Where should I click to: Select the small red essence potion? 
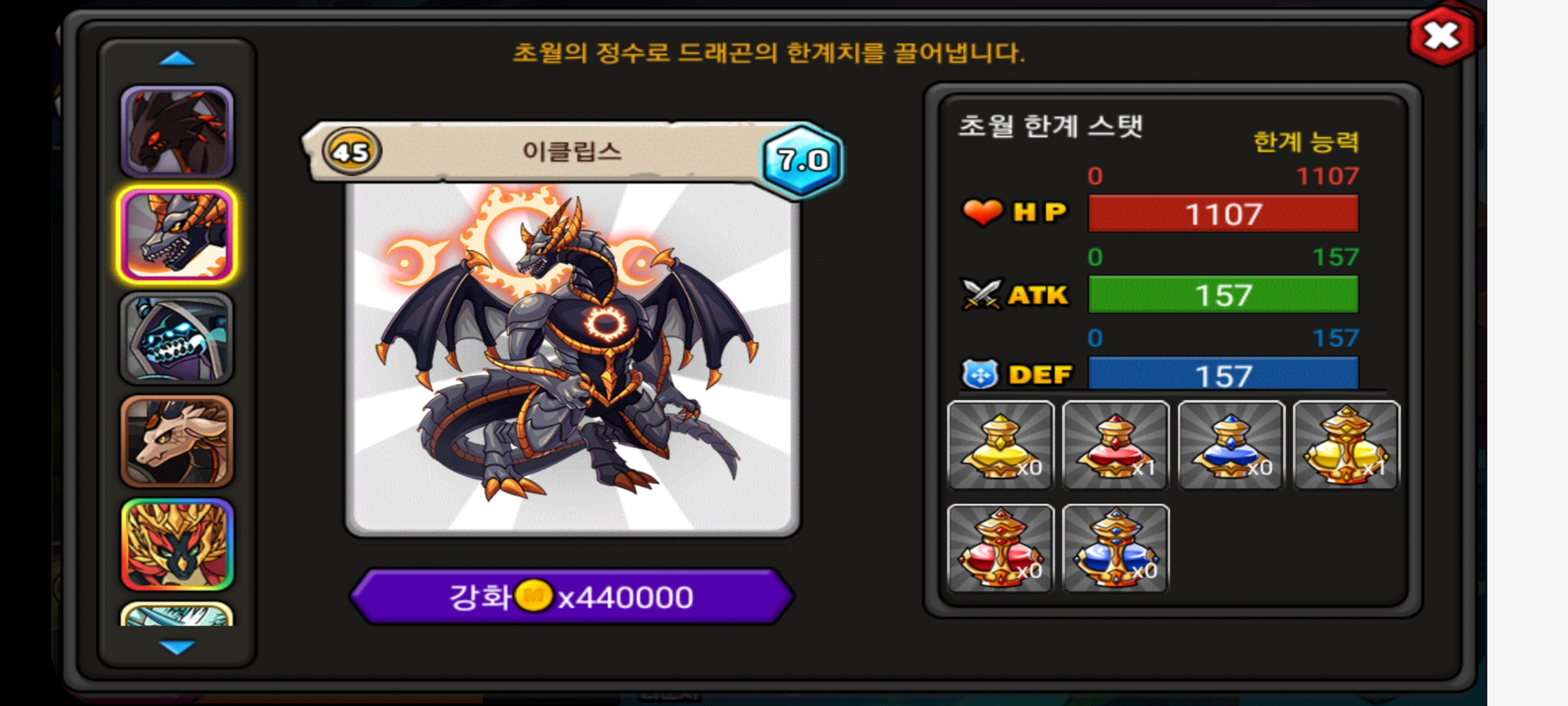point(1116,445)
